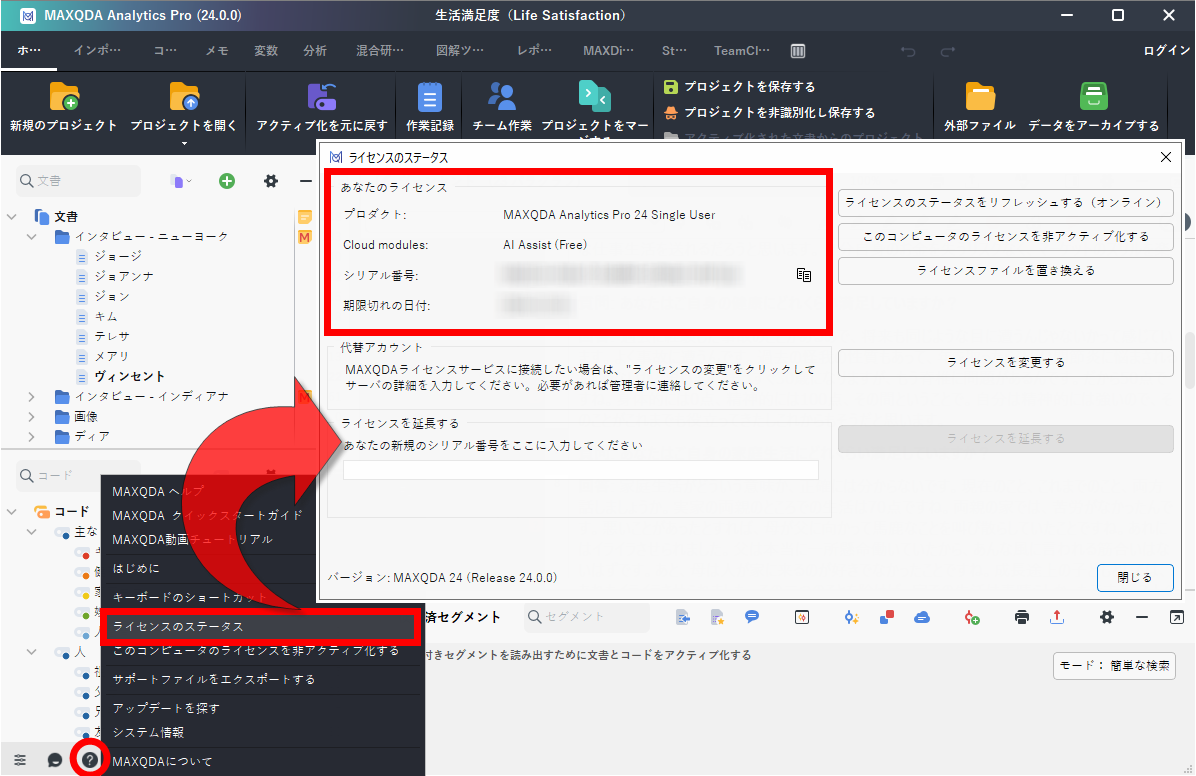Expand インタビュー - インディアナ folder

pyautogui.click(x=31, y=397)
